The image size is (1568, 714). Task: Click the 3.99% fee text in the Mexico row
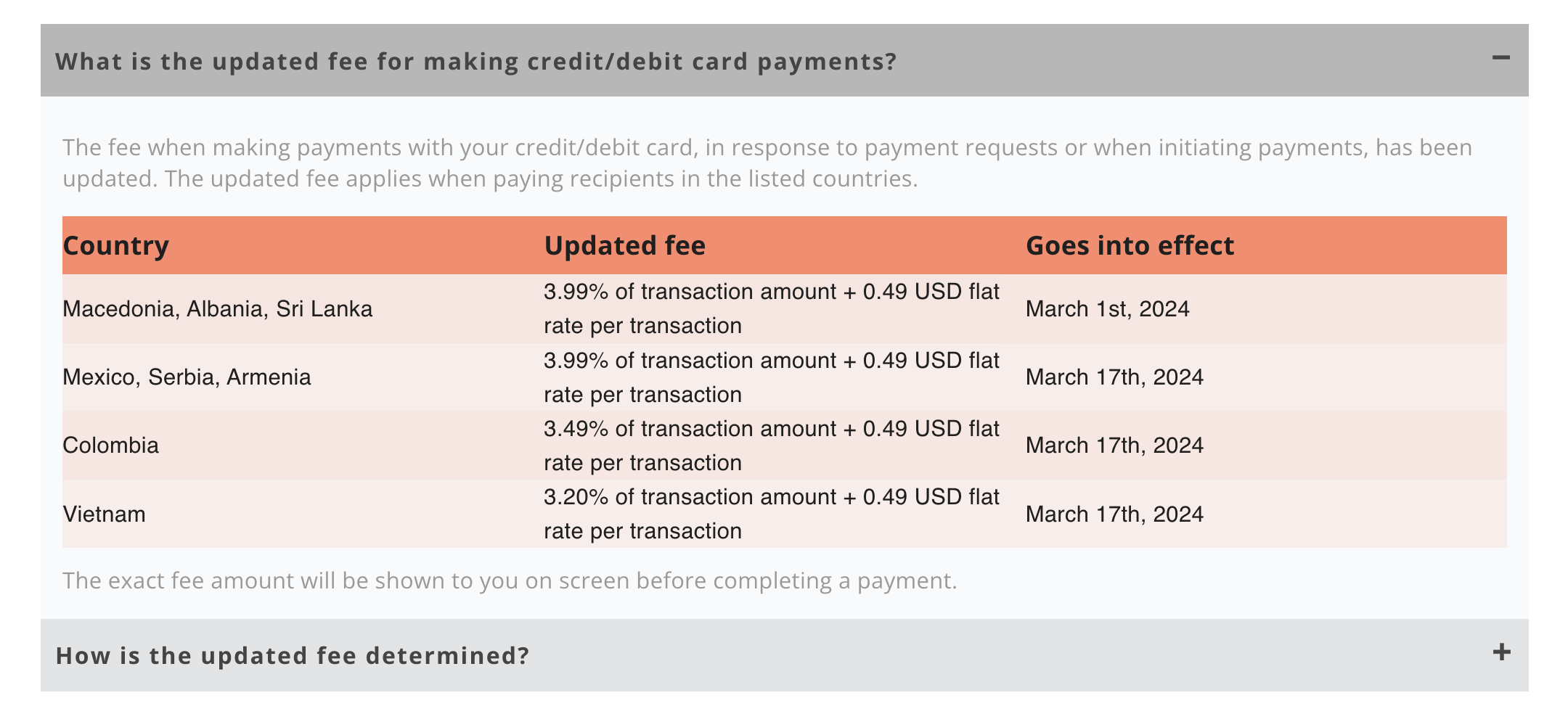point(772,377)
